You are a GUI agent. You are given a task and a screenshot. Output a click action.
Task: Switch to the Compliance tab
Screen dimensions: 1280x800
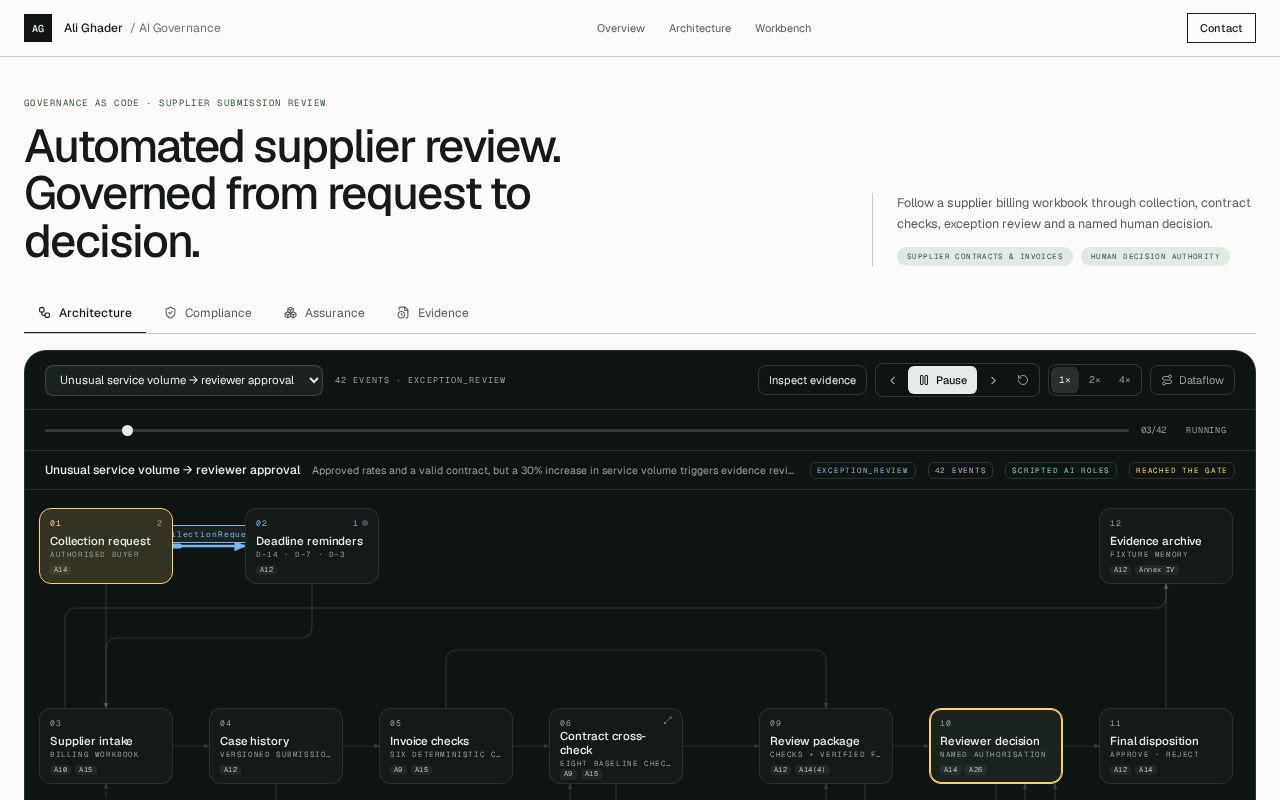[208, 313]
